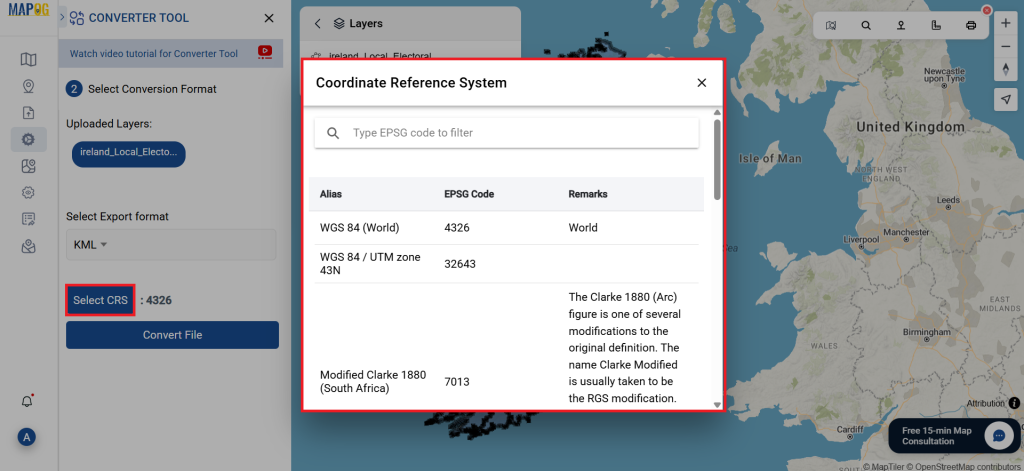Click the Remarks column header
Image resolution: width=1024 pixels, height=471 pixels.
point(588,194)
